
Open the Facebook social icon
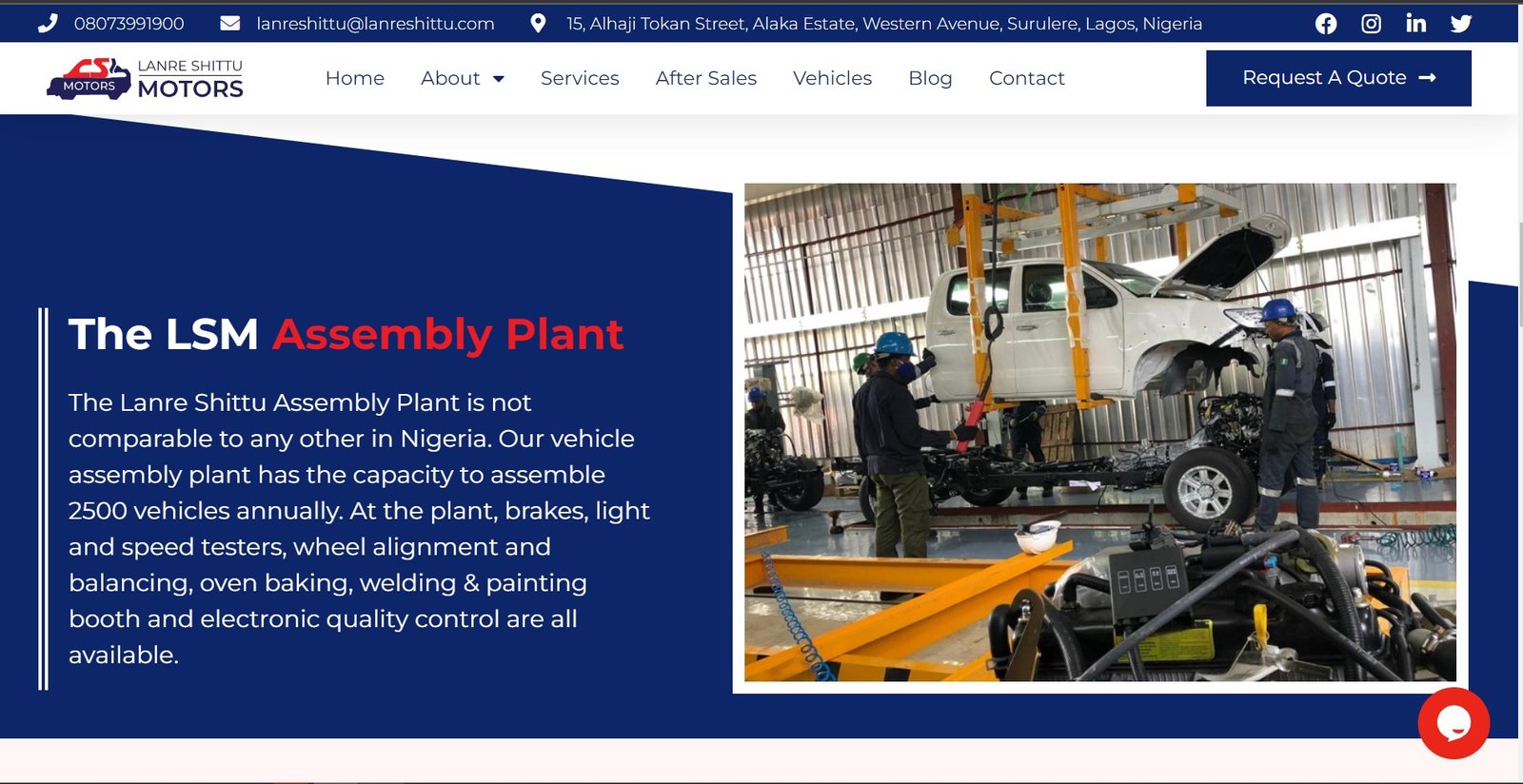pyautogui.click(x=1326, y=24)
